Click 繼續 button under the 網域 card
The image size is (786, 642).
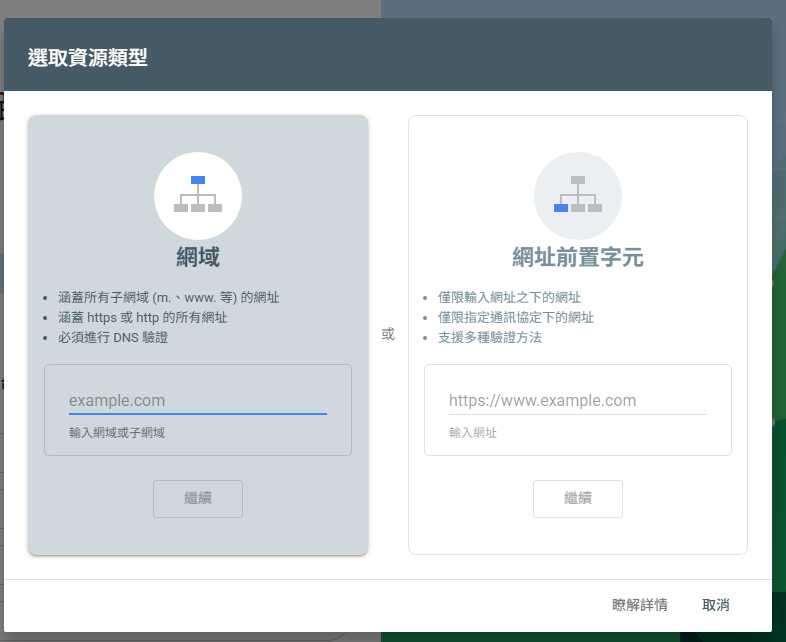[198, 499]
